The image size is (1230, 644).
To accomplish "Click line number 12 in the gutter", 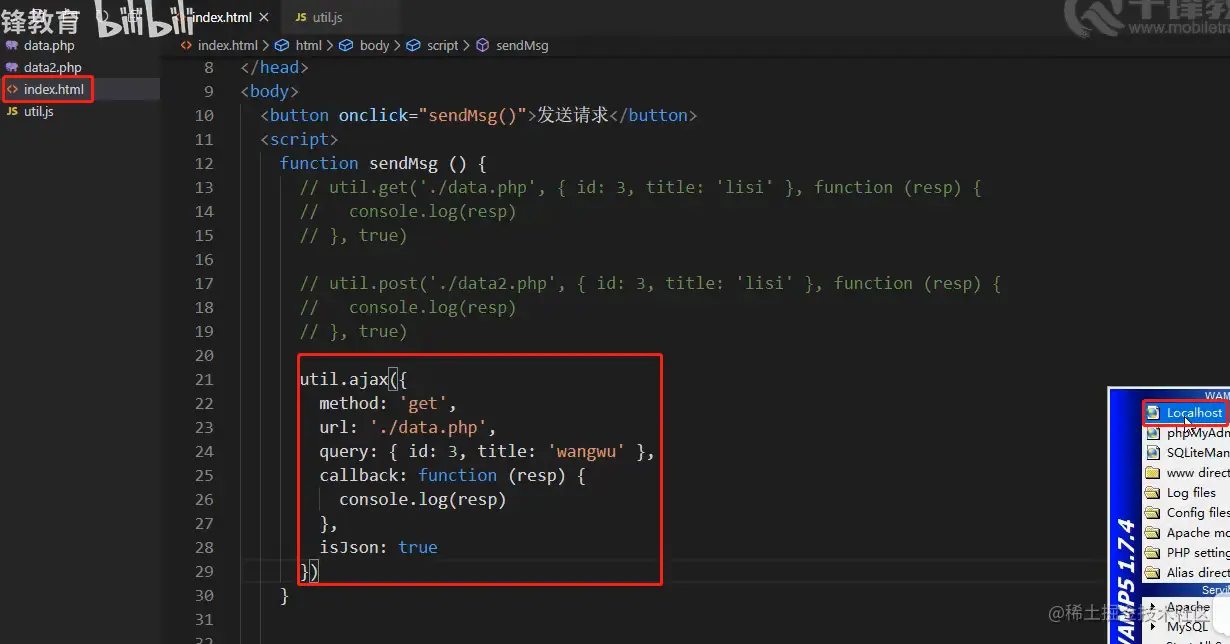I will tap(204, 164).
